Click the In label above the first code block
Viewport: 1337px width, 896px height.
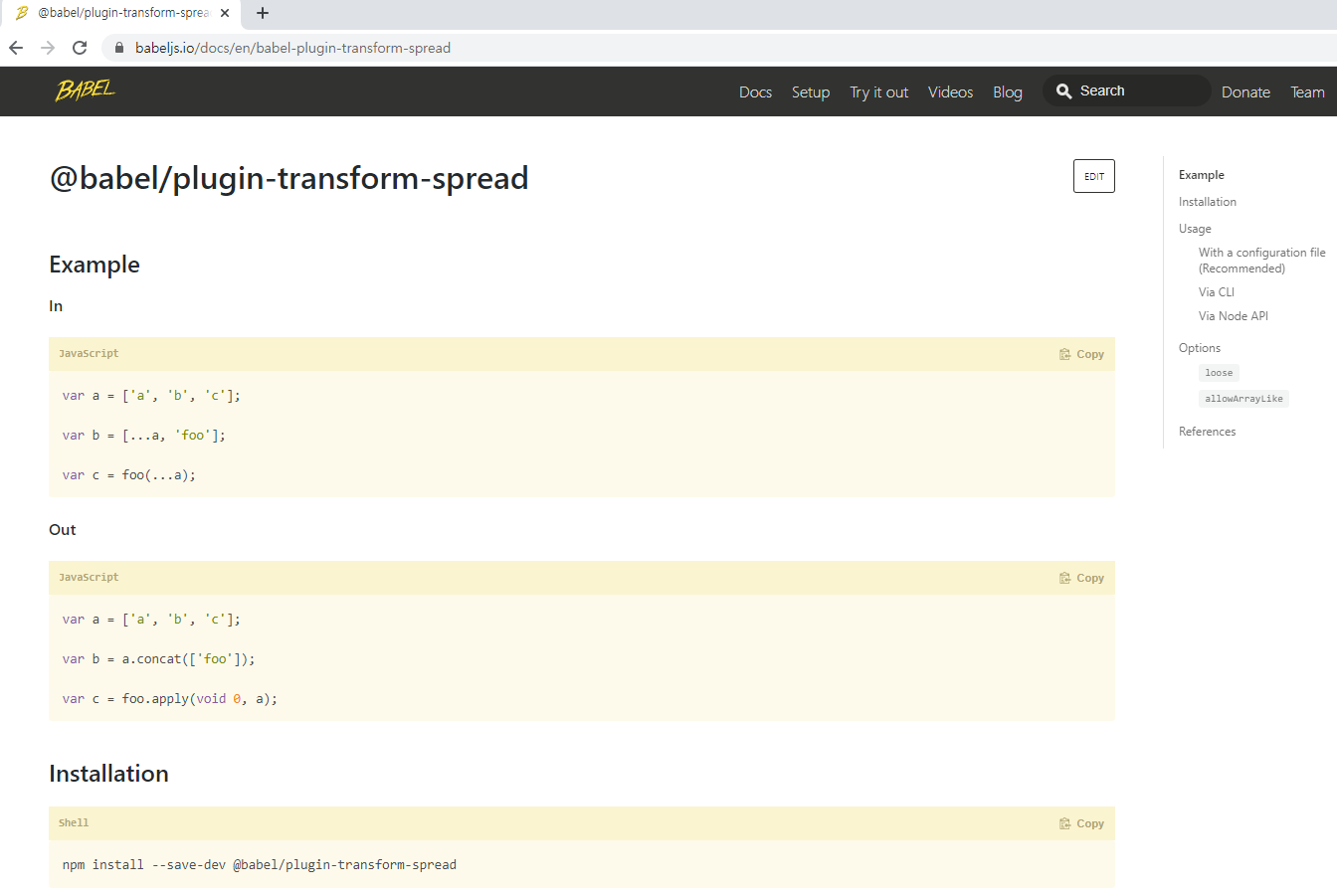click(x=56, y=306)
